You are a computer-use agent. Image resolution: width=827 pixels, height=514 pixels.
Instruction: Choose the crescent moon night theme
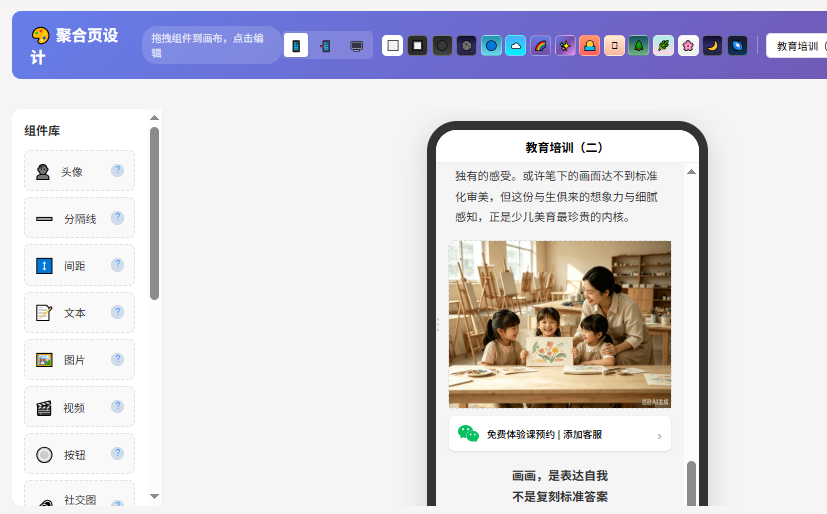(x=713, y=46)
